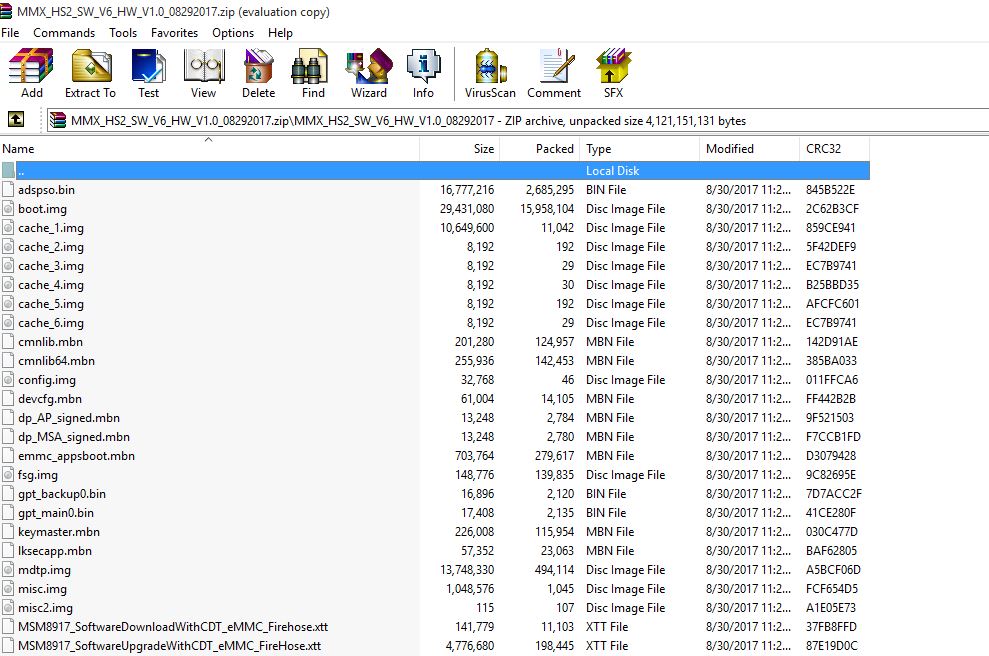Open the Commands menu

click(64, 32)
